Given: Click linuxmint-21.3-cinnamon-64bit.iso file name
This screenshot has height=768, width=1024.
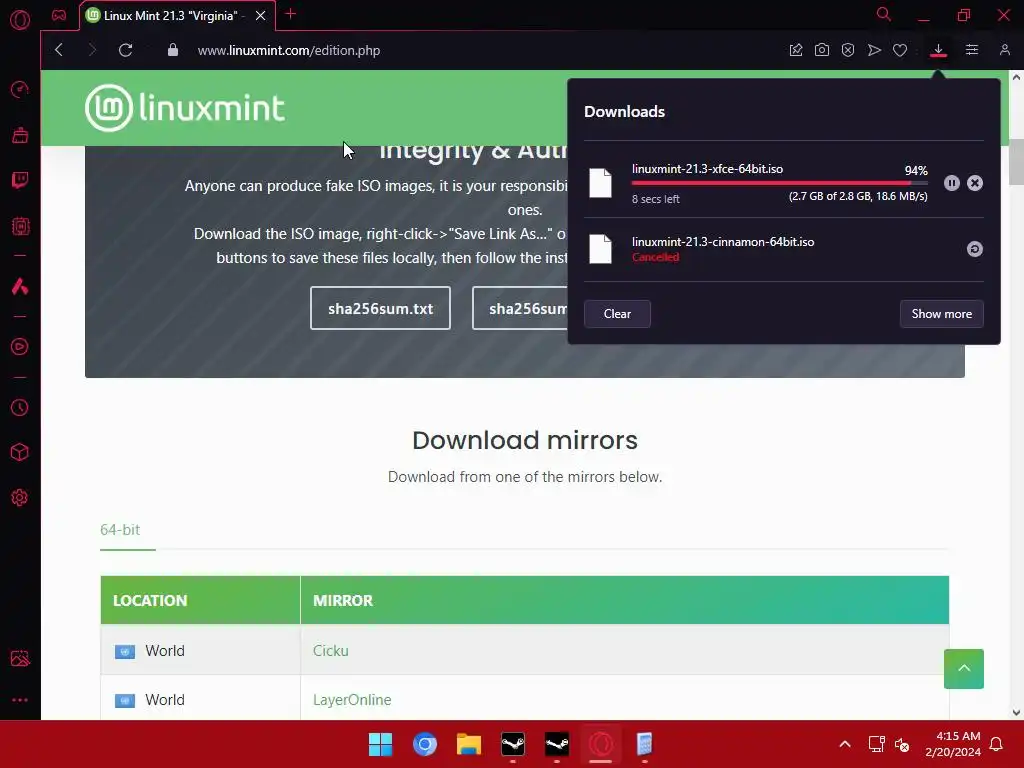Looking at the screenshot, I should point(723,242).
